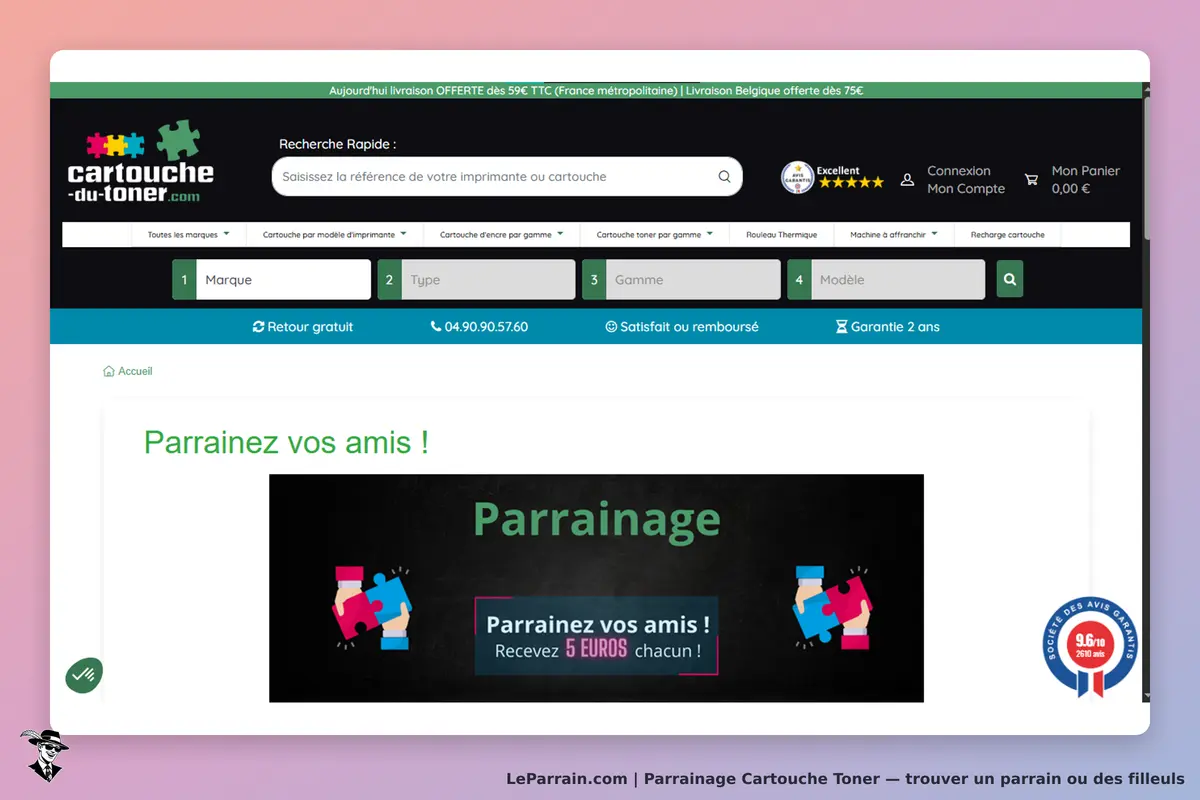Click the 0,00 € cart total
This screenshot has width=1200, height=800.
pyautogui.click(x=1071, y=189)
